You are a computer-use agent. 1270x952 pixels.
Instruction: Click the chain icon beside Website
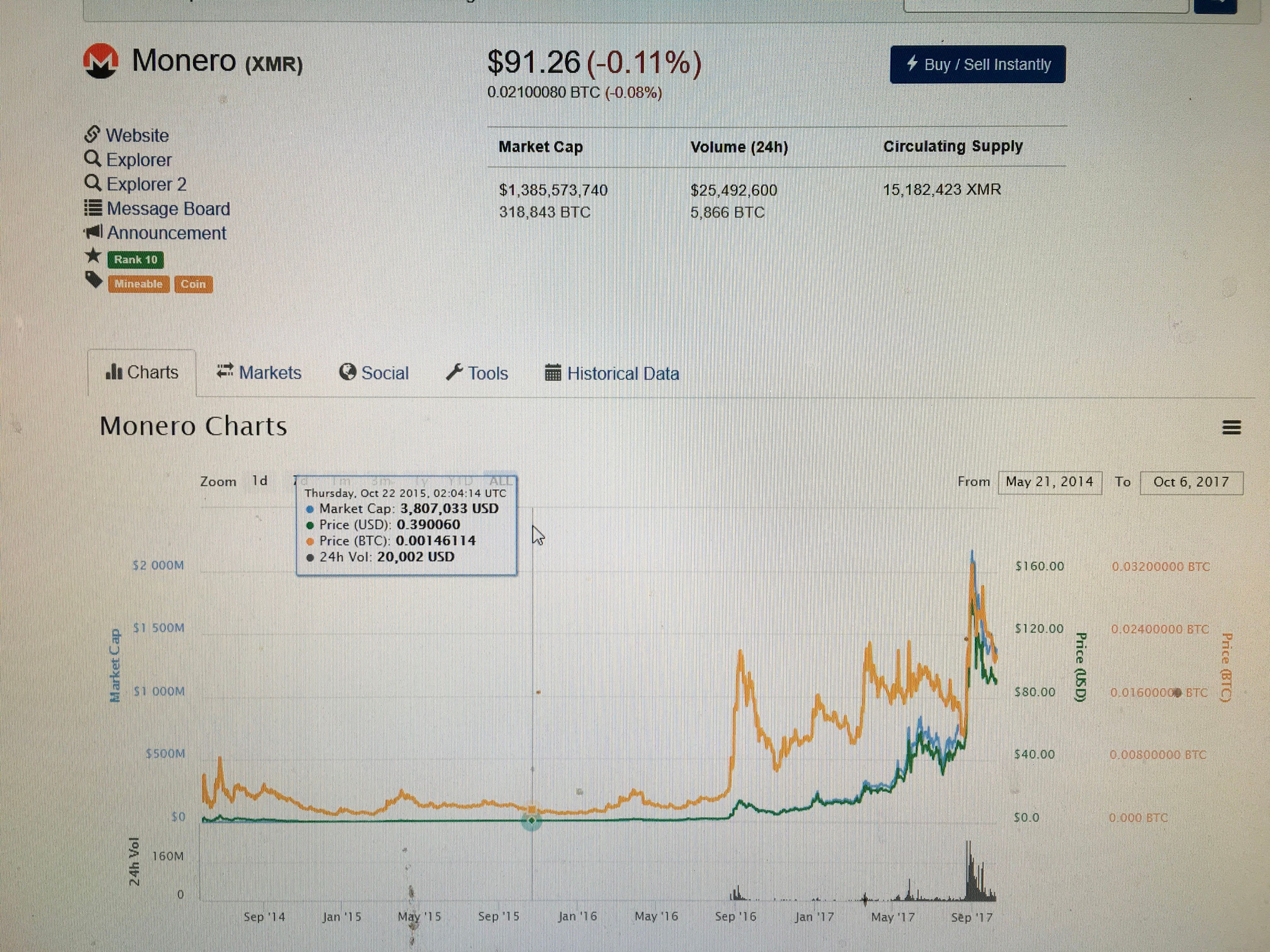[92, 134]
